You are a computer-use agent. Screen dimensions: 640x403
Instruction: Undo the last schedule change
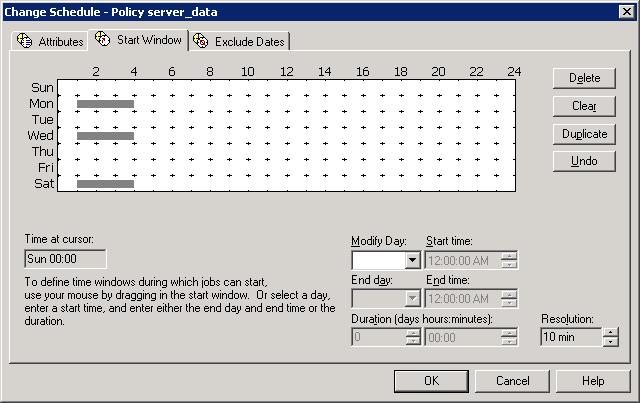pos(584,161)
